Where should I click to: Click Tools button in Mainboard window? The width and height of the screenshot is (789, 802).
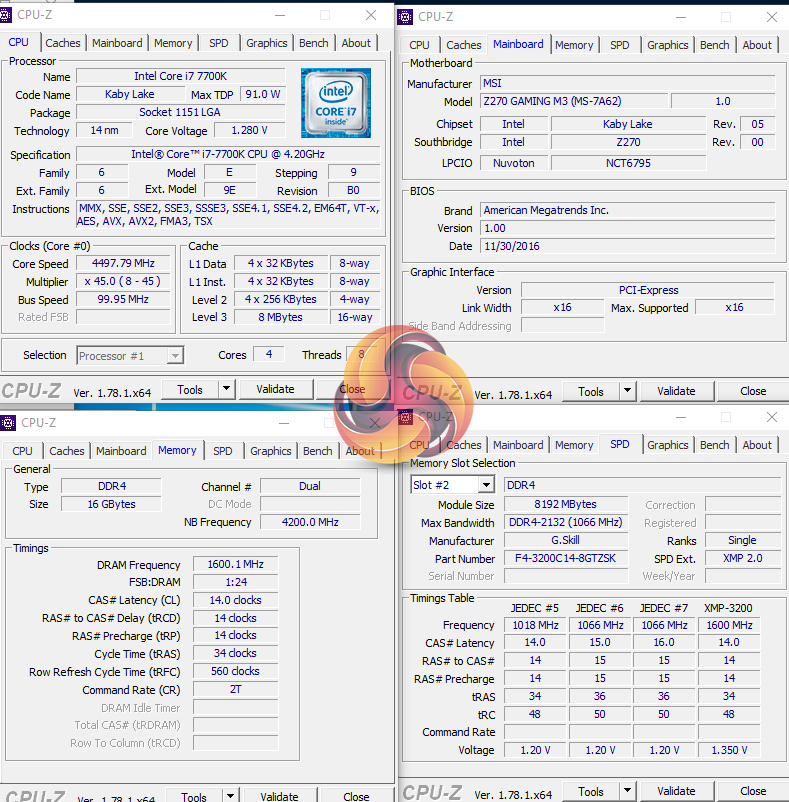pyautogui.click(x=591, y=391)
